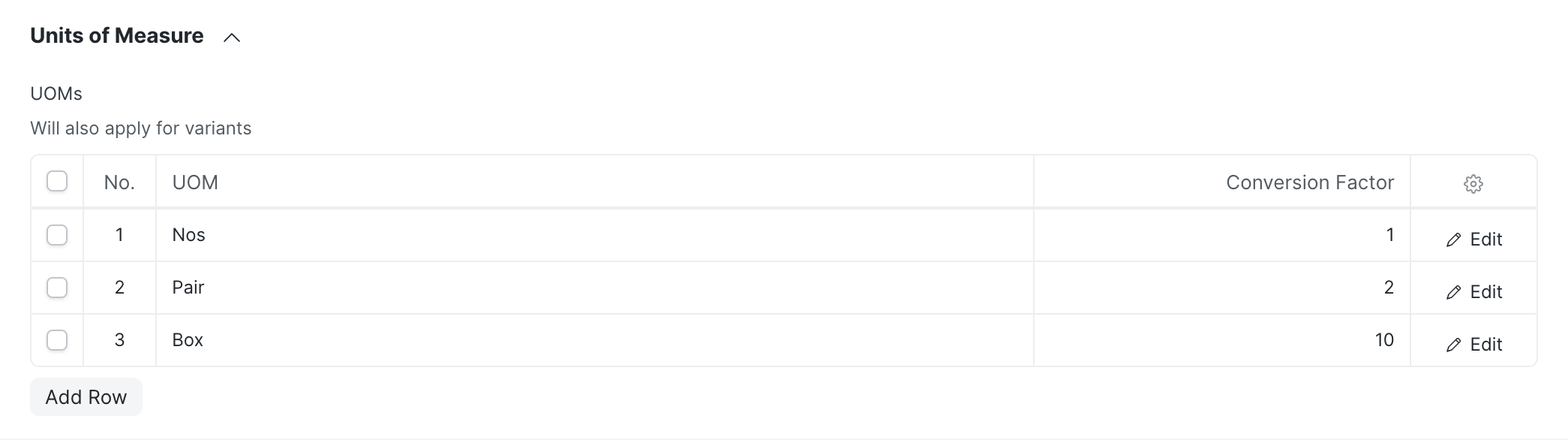Click the Edit text in the Box row

(x=1485, y=345)
